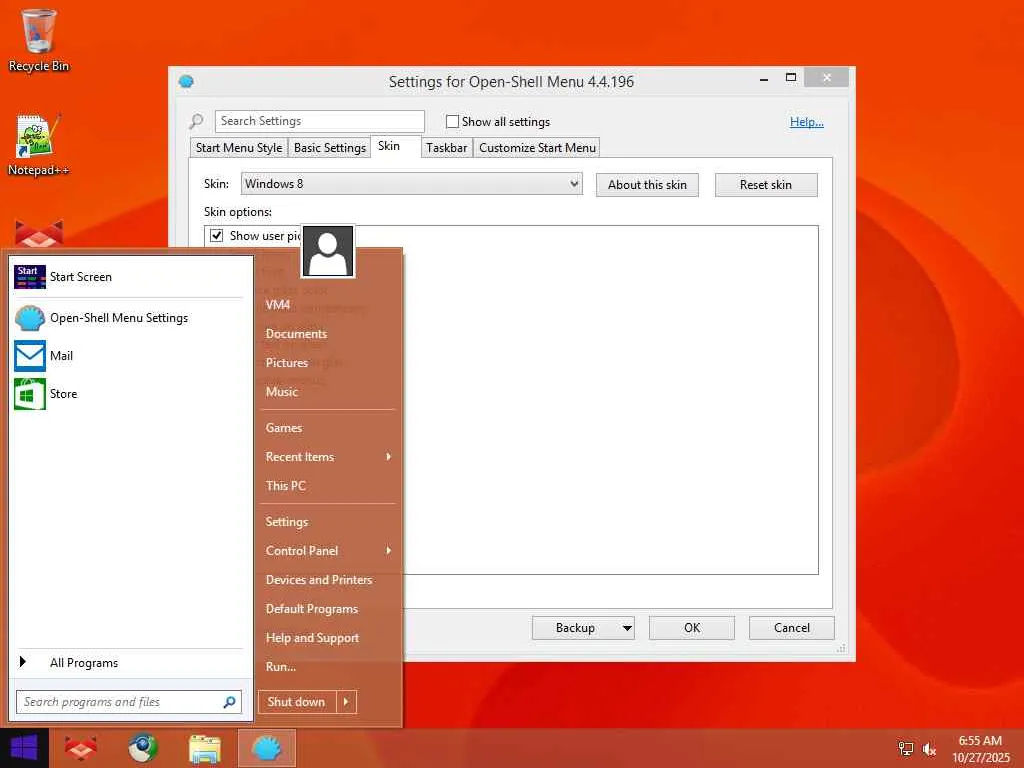Switch to the Taskbar tab
The width and height of the screenshot is (1024, 768).
(x=447, y=148)
